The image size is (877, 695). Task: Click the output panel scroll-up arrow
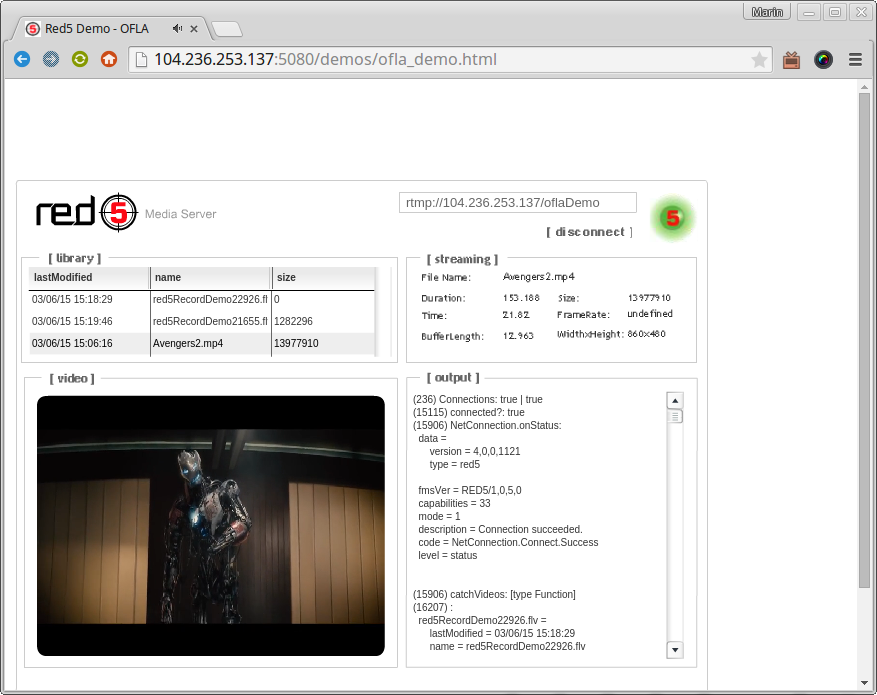click(675, 400)
